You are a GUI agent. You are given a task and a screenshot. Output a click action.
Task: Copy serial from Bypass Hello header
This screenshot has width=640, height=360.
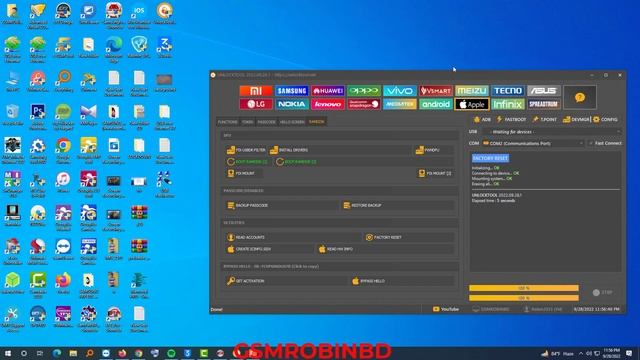(271, 267)
